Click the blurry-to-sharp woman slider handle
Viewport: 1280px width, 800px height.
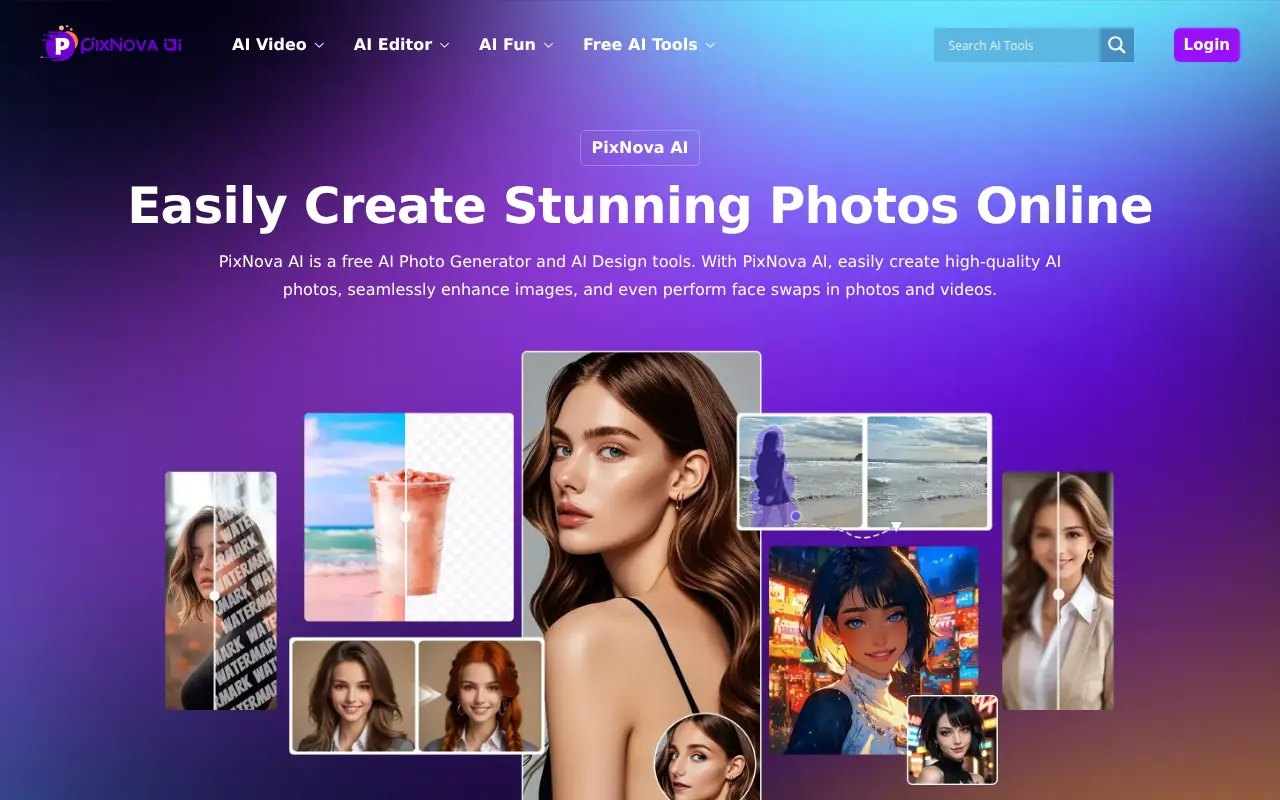point(1058,594)
